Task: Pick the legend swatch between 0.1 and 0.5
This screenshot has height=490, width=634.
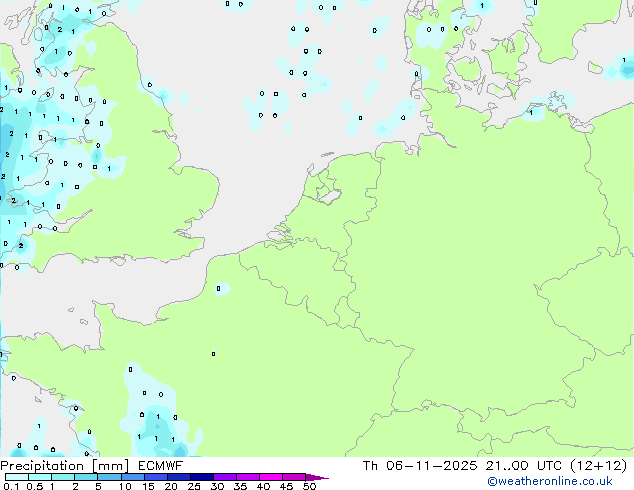Action: click(17, 477)
